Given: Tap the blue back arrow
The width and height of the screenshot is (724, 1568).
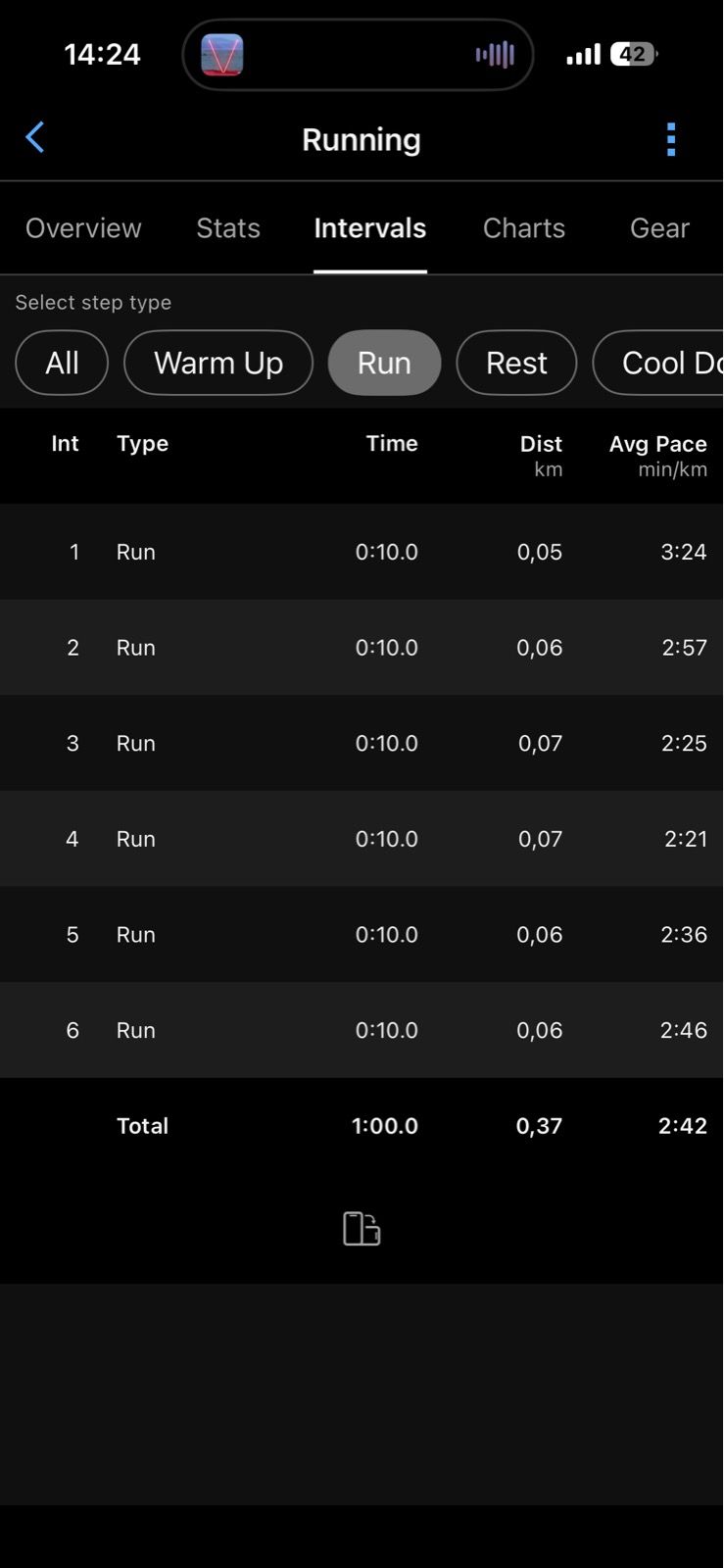Looking at the screenshot, I should coord(35,138).
